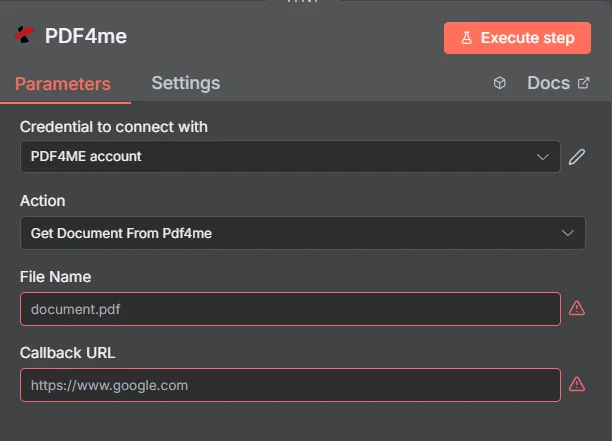Run the node with Execute step
Screen dimensions: 612x441
517,38
